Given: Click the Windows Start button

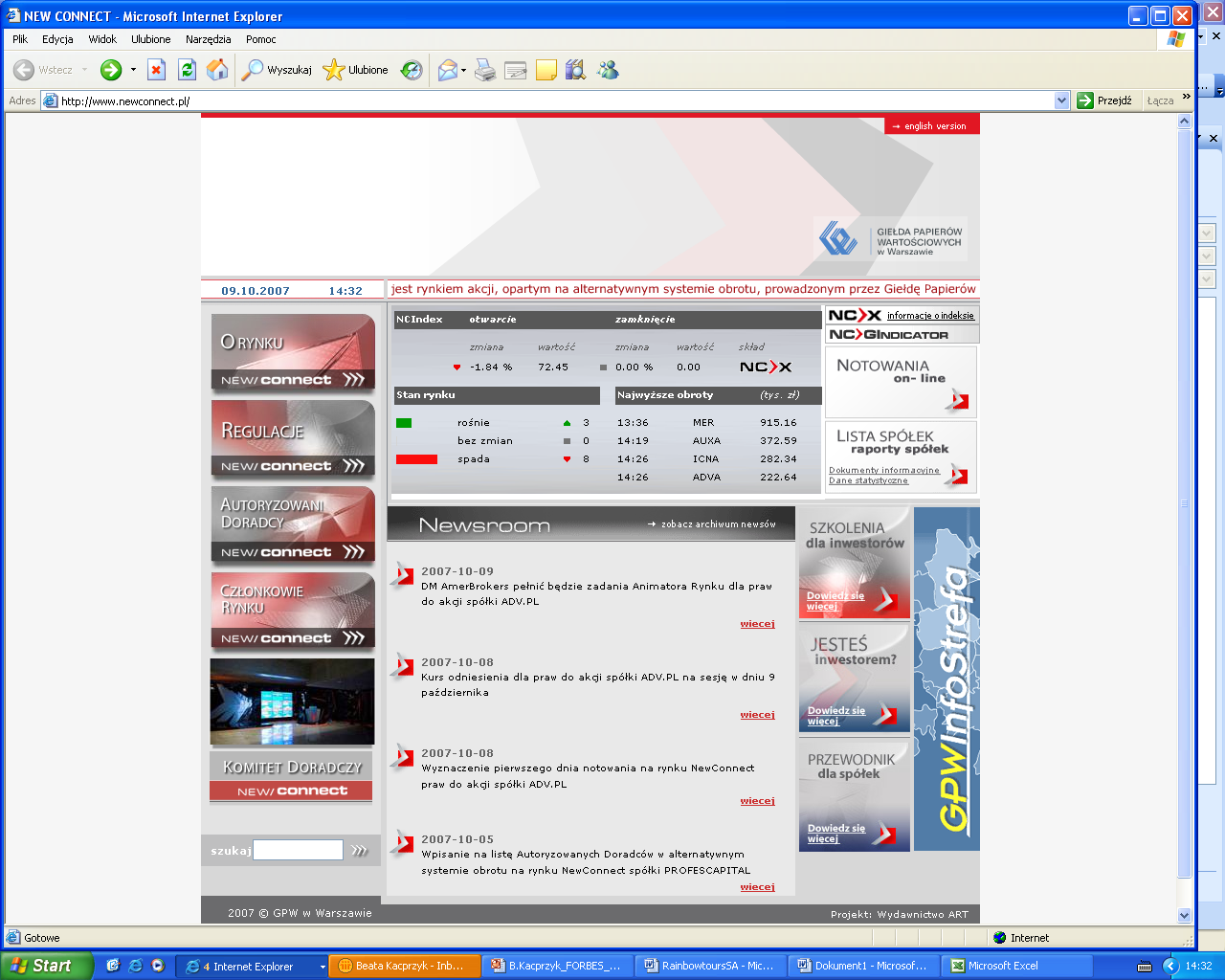Looking at the screenshot, I should point(46,966).
